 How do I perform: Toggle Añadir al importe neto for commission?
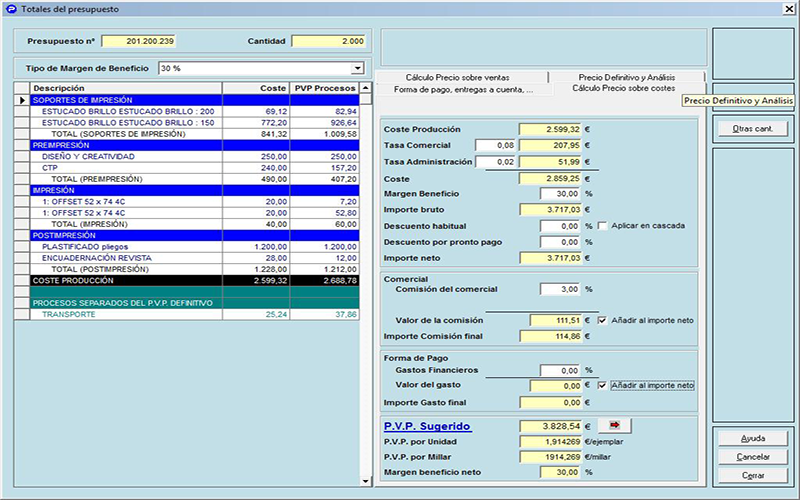click(x=603, y=320)
